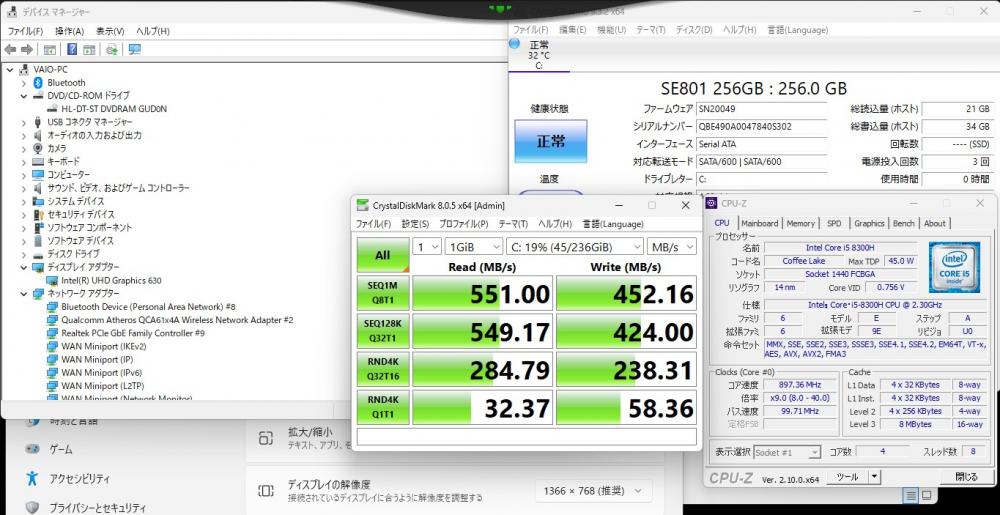The image size is (1000, 515).
Task: Open プライバシーとセキュリティ settings category
Action: [x=98, y=507]
